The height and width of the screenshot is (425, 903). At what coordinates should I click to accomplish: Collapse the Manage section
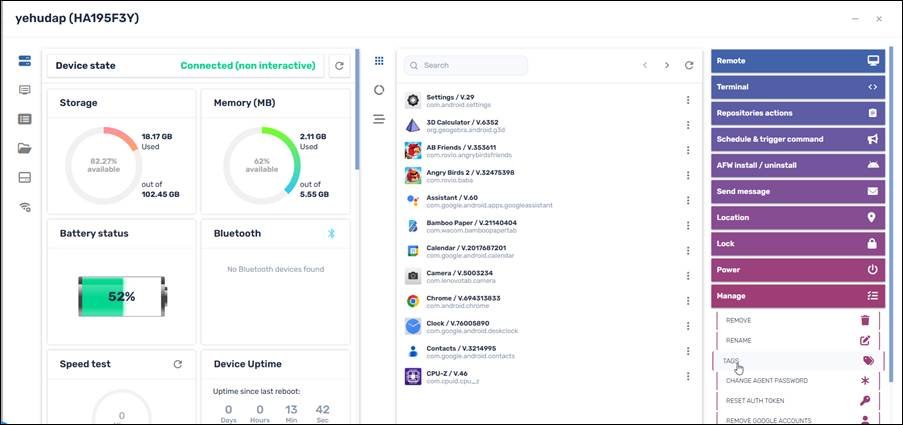click(798, 296)
